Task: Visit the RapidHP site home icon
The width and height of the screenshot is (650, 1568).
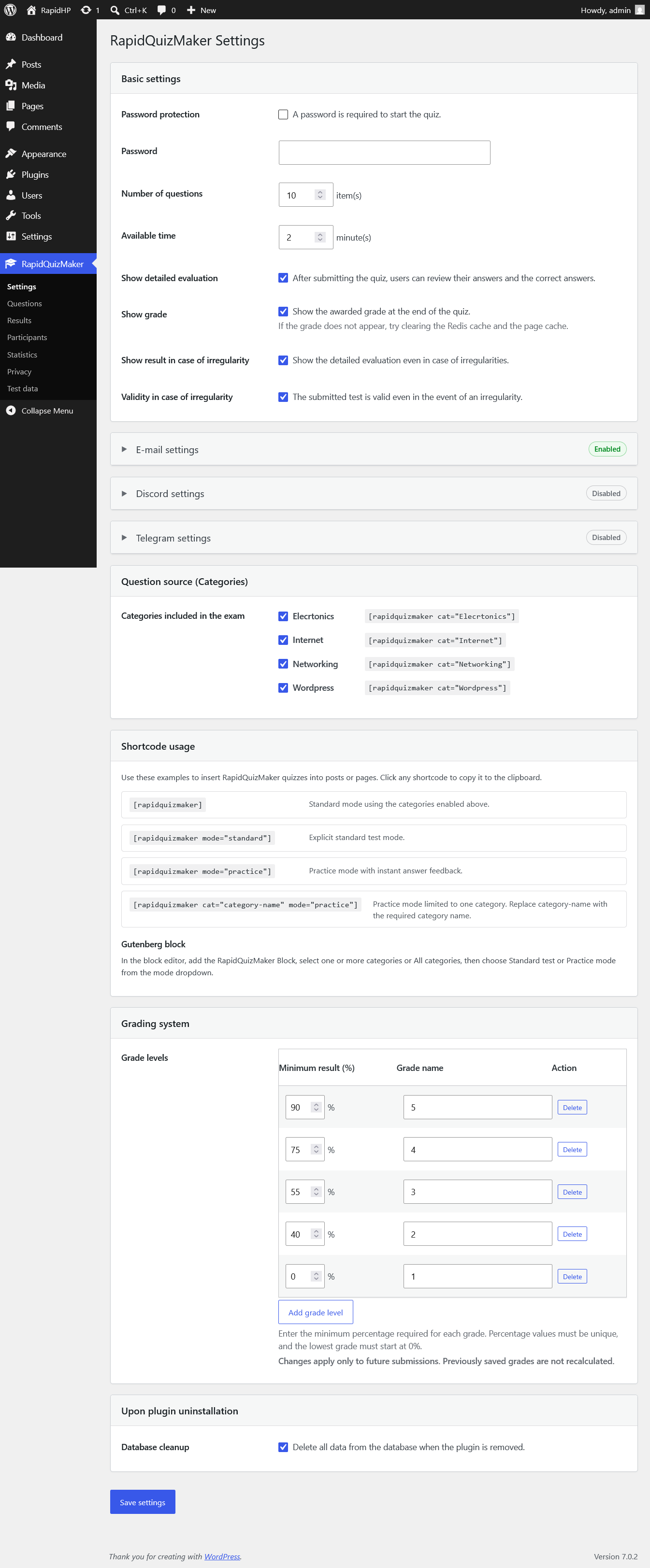Action: coord(31,10)
